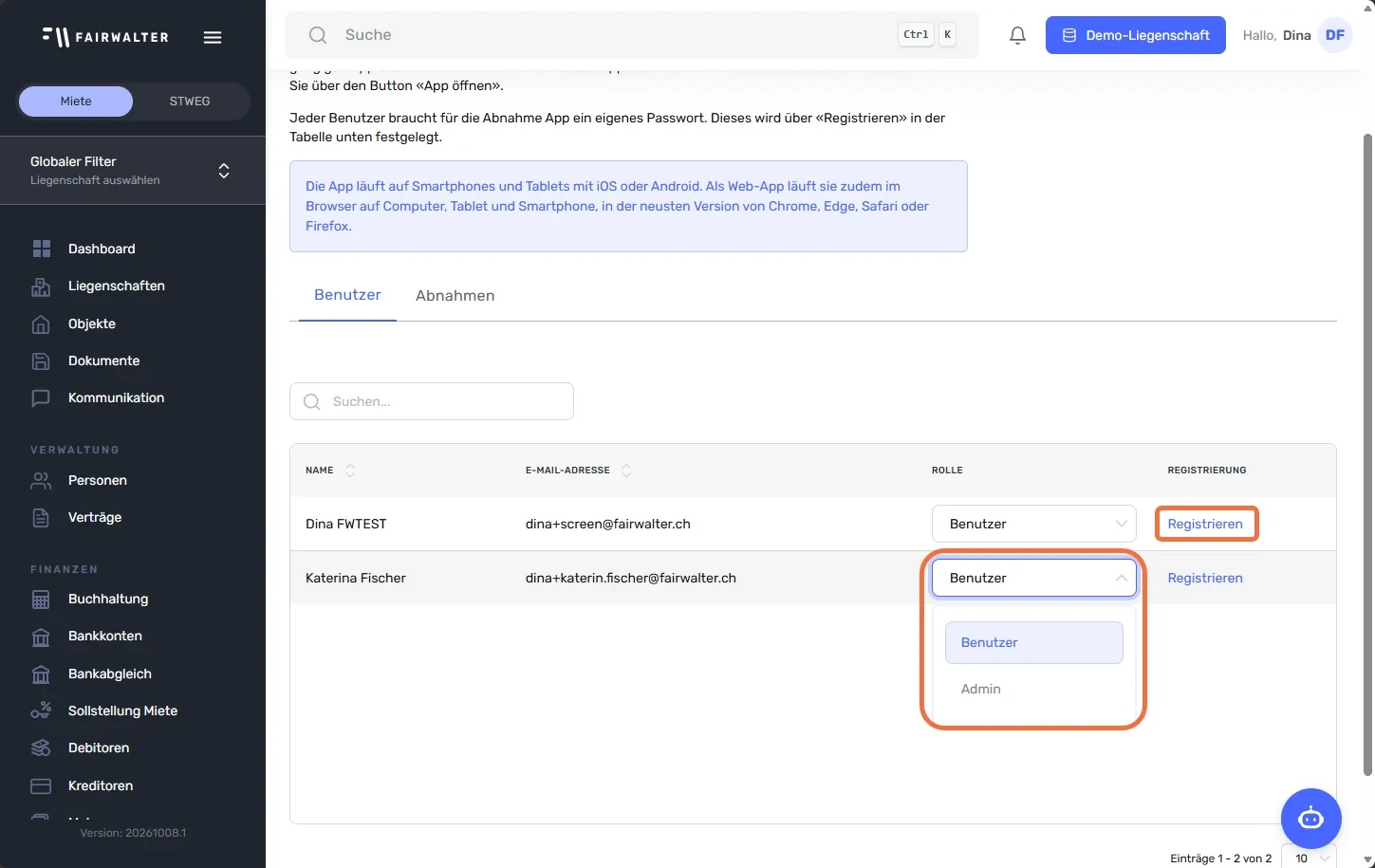The image size is (1375, 868).
Task: Click the Bankkonten bank icon
Action: (41, 637)
